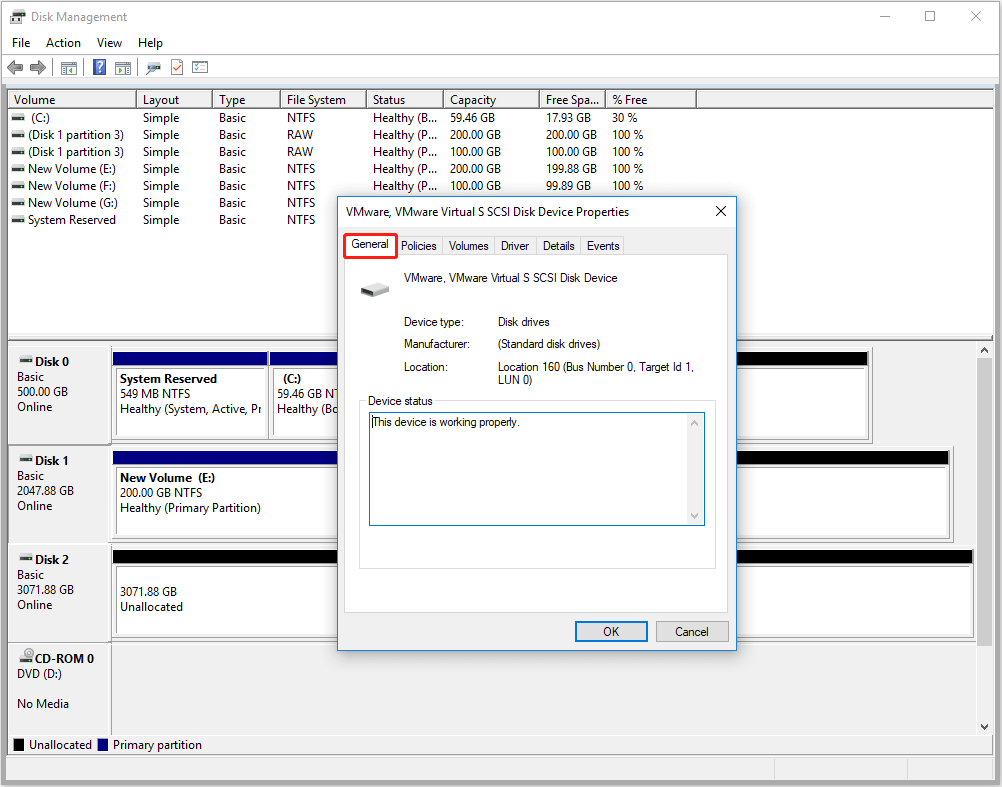Click the 17.93 GB free space cell

568,118
